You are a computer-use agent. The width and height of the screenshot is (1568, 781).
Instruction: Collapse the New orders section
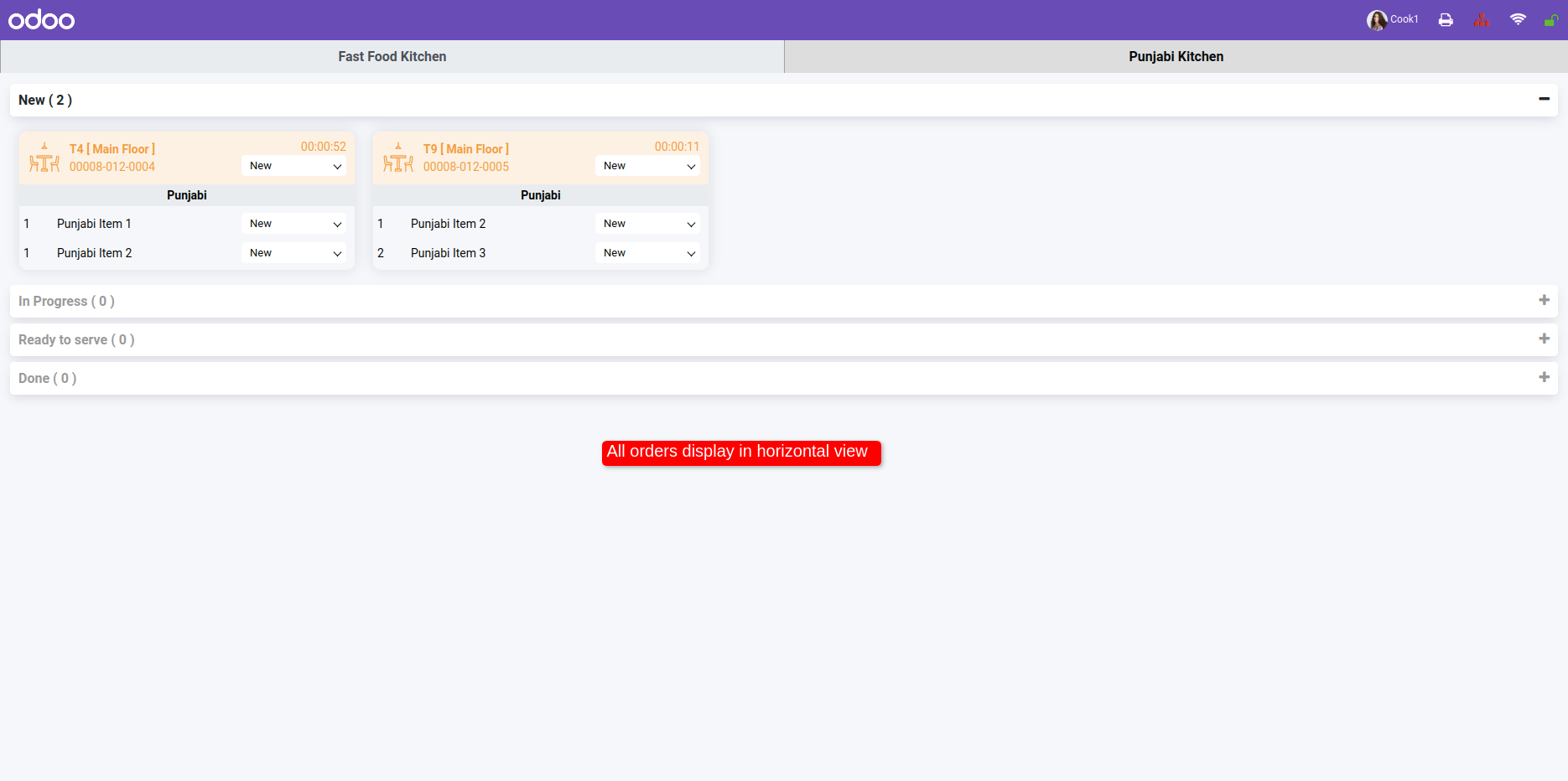click(1544, 99)
